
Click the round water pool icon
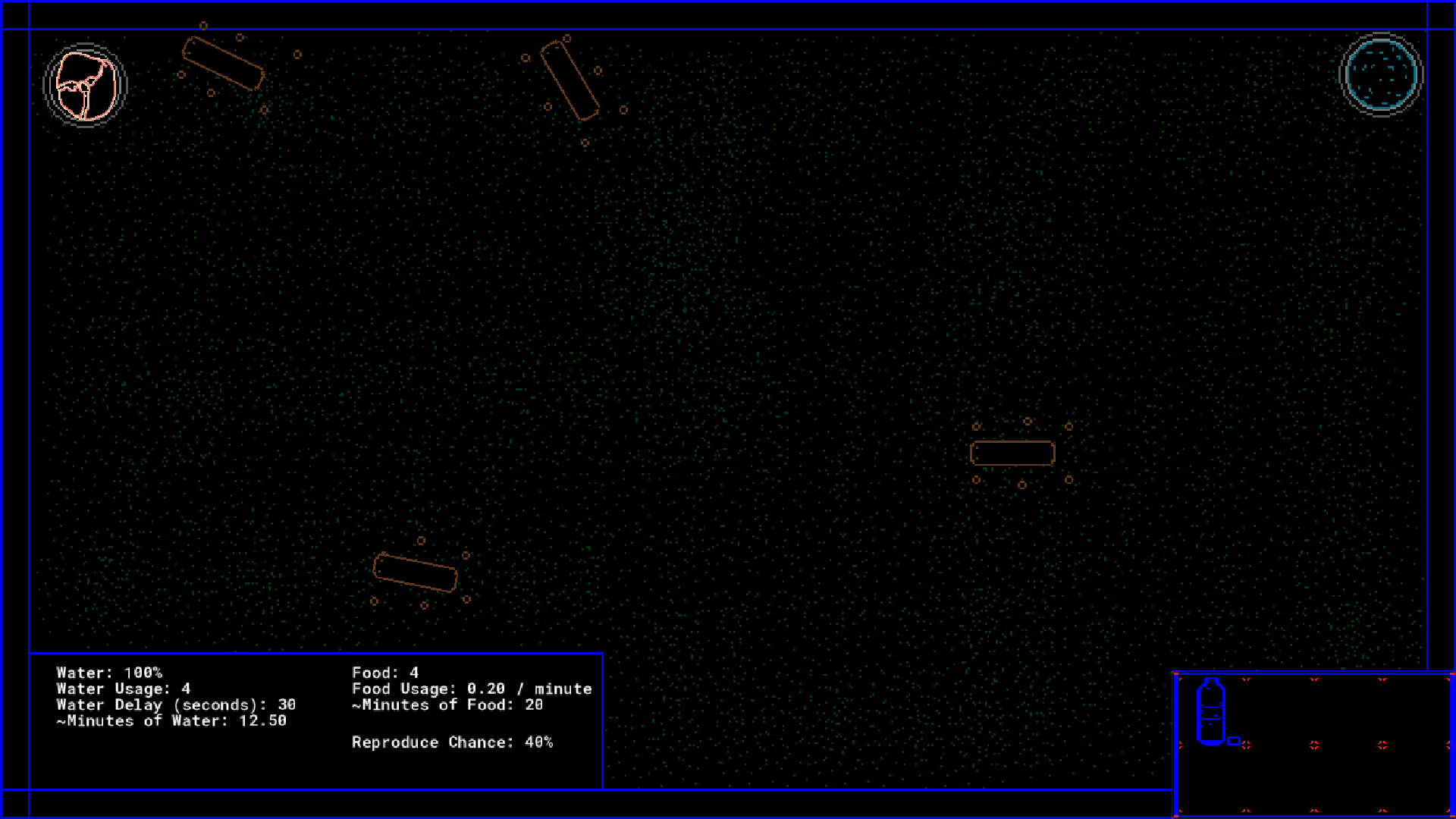click(1381, 74)
